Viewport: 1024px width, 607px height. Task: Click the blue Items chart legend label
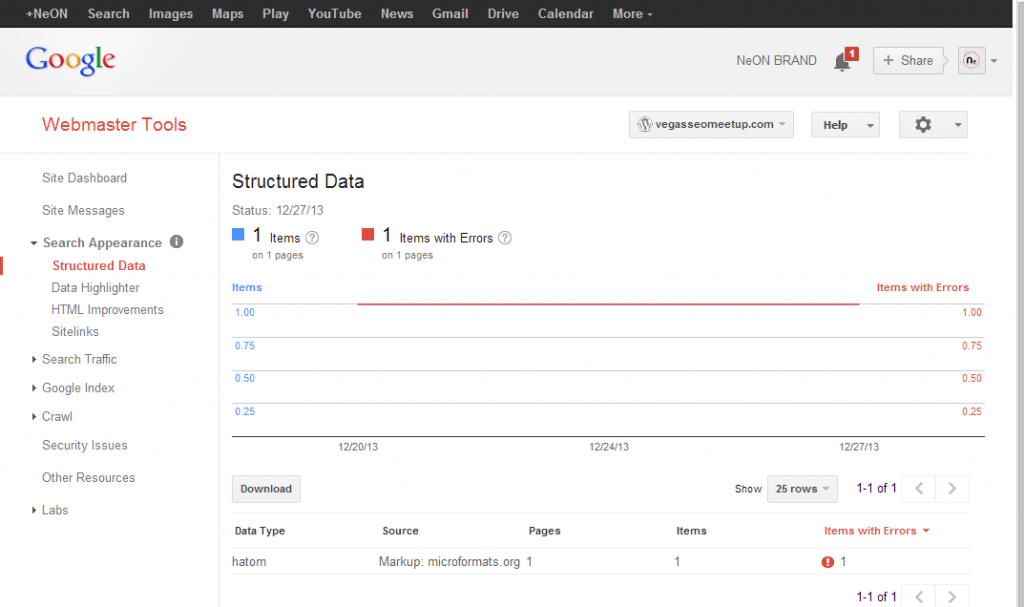tap(247, 287)
